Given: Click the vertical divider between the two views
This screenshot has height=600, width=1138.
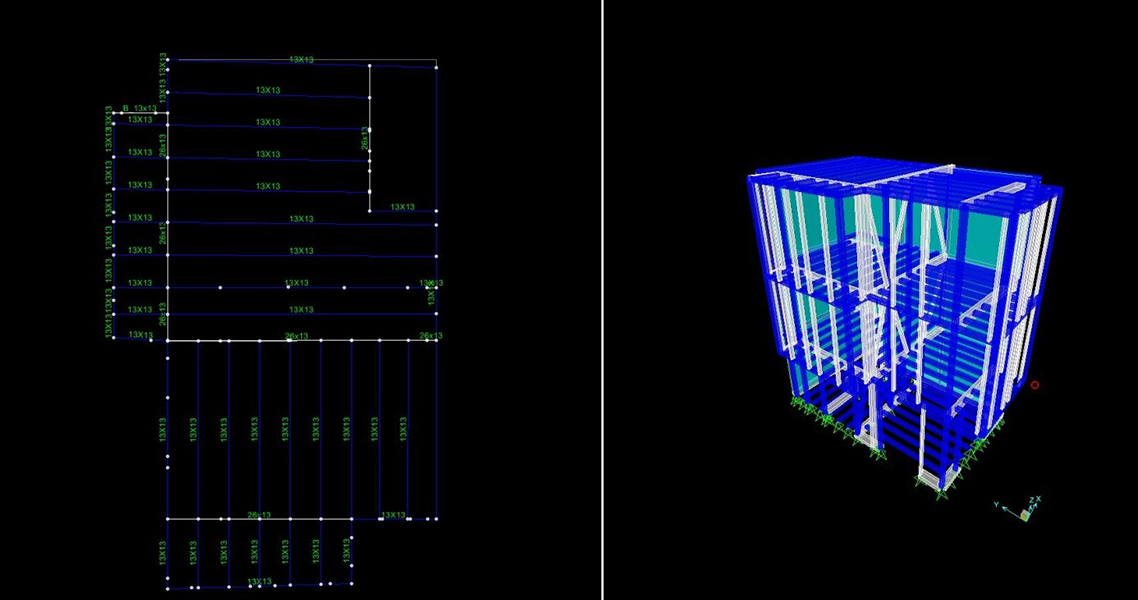Looking at the screenshot, I should [602, 300].
